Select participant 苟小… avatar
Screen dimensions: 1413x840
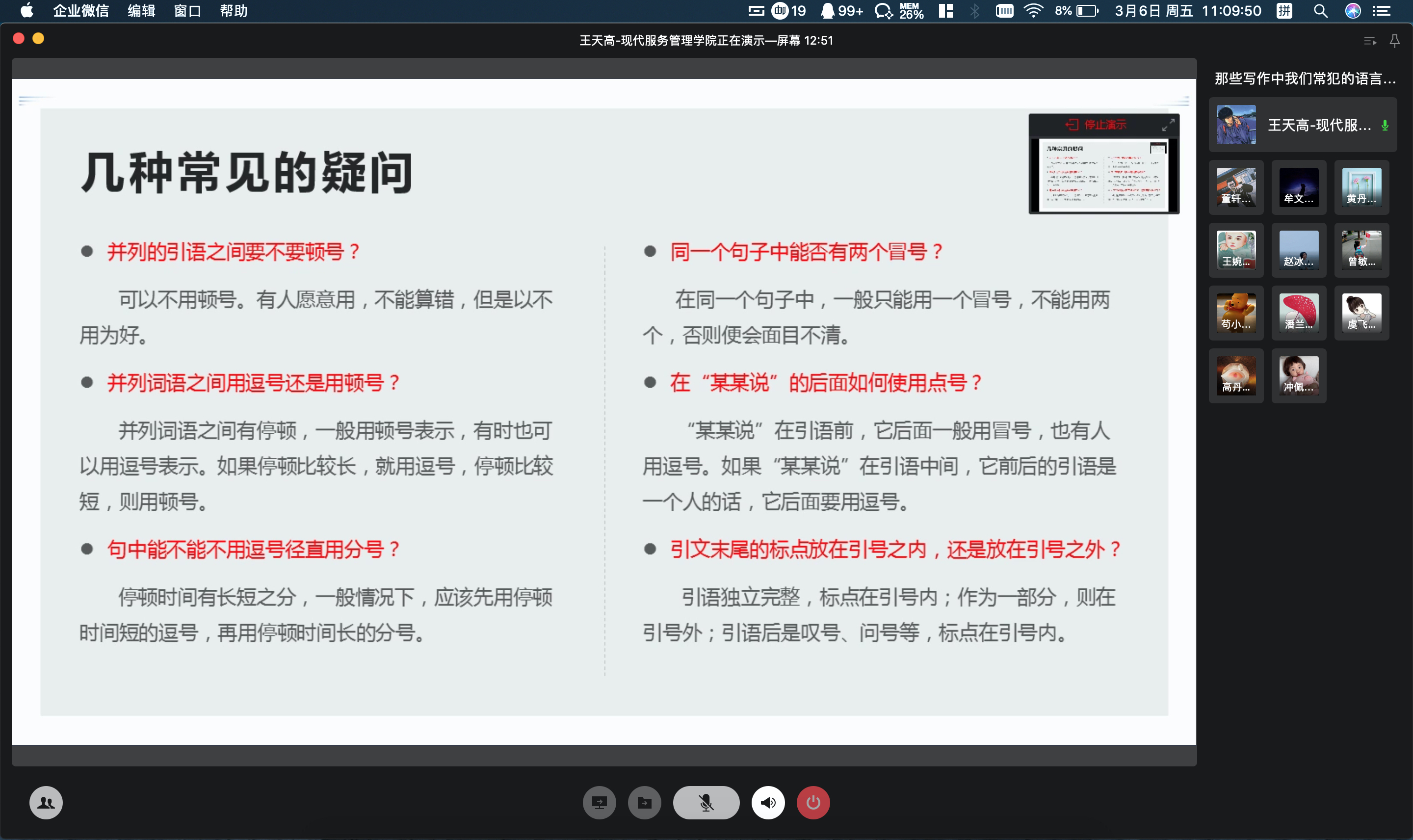pos(1236,313)
